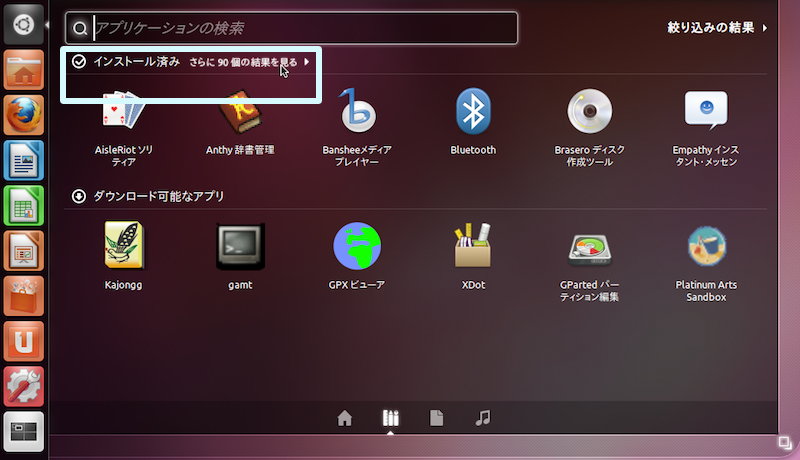Click the インストール済み category header

136,62
